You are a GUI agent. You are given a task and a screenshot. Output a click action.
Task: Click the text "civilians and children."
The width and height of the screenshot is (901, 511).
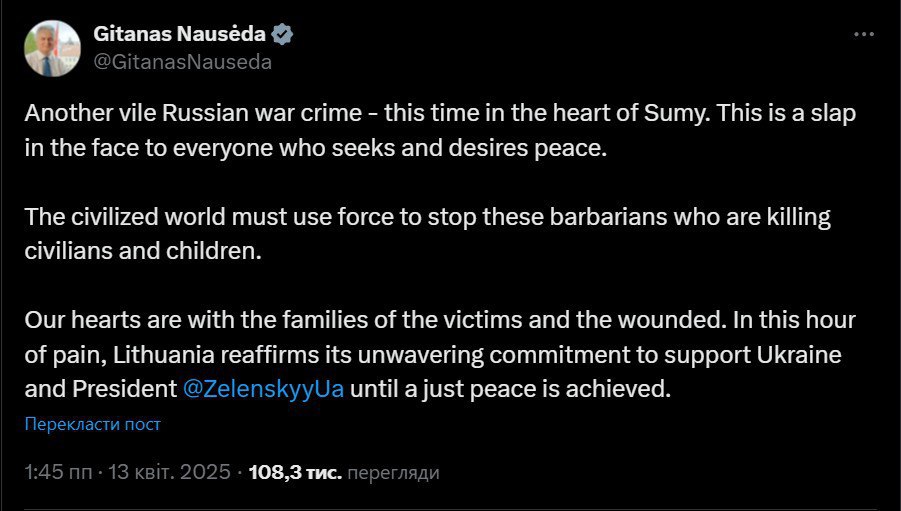(142, 250)
